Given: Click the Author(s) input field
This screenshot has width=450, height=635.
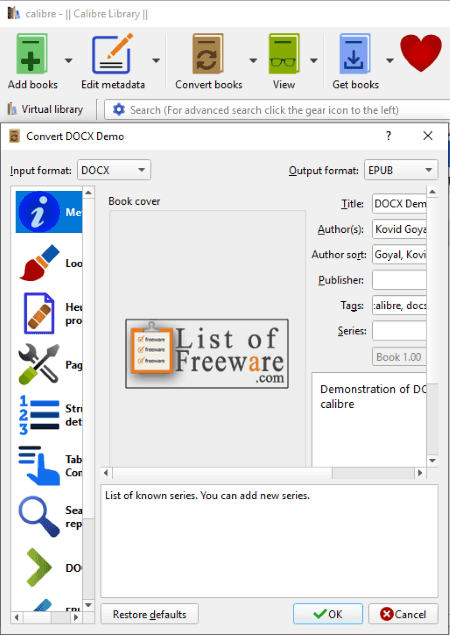Looking at the screenshot, I should tap(399, 229).
